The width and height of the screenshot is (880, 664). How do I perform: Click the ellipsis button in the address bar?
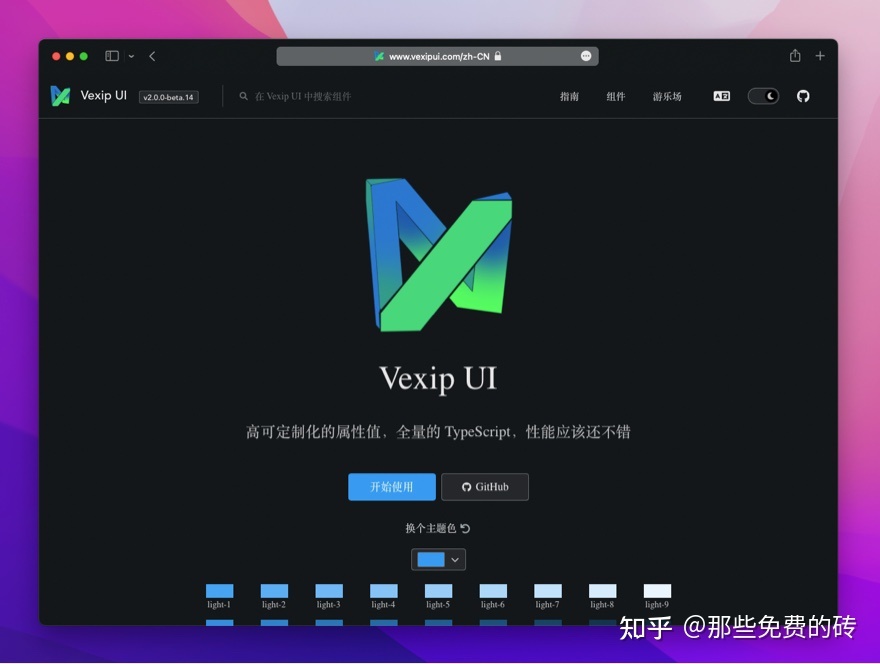(586, 56)
